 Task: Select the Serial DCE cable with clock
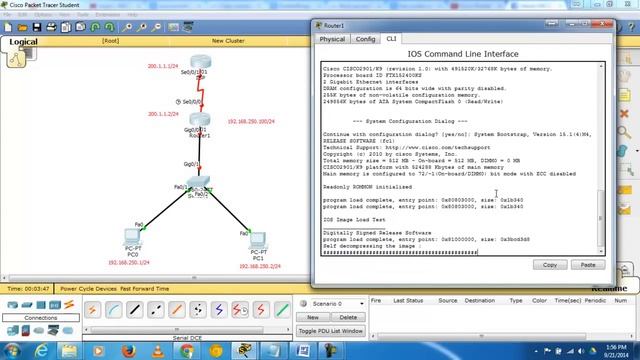[x=240, y=310]
